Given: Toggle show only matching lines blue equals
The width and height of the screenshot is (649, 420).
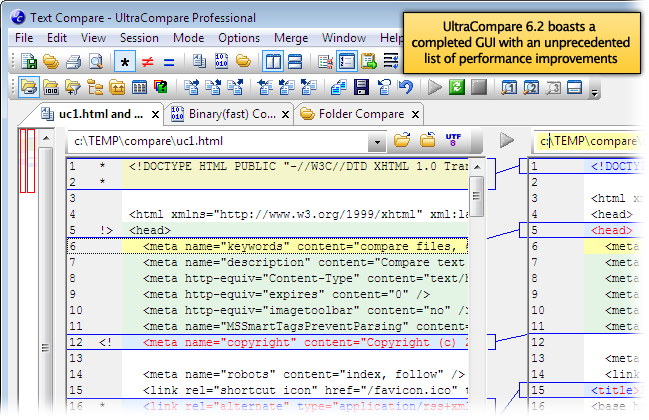Looking at the screenshot, I should pos(169,62).
